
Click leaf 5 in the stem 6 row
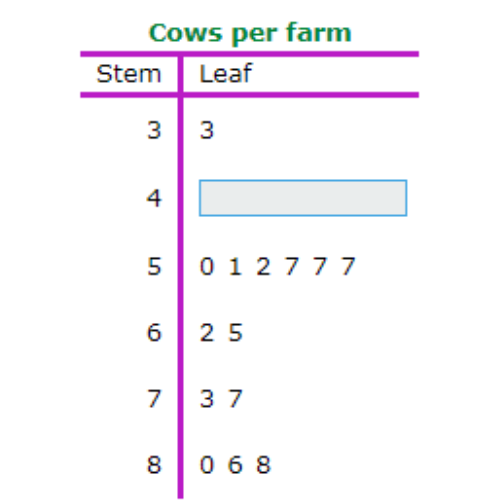click(235, 333)
